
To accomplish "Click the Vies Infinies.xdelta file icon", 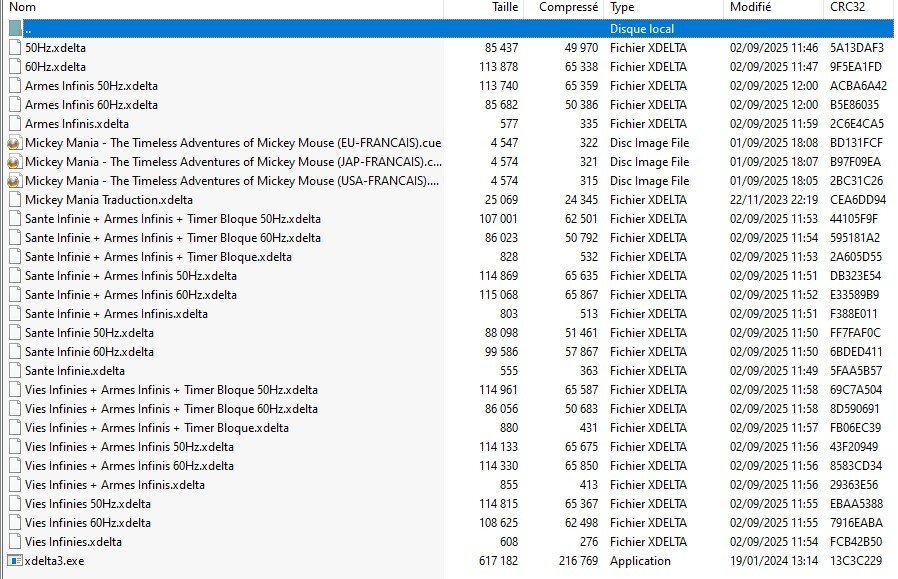I will [x=14, y=542].
